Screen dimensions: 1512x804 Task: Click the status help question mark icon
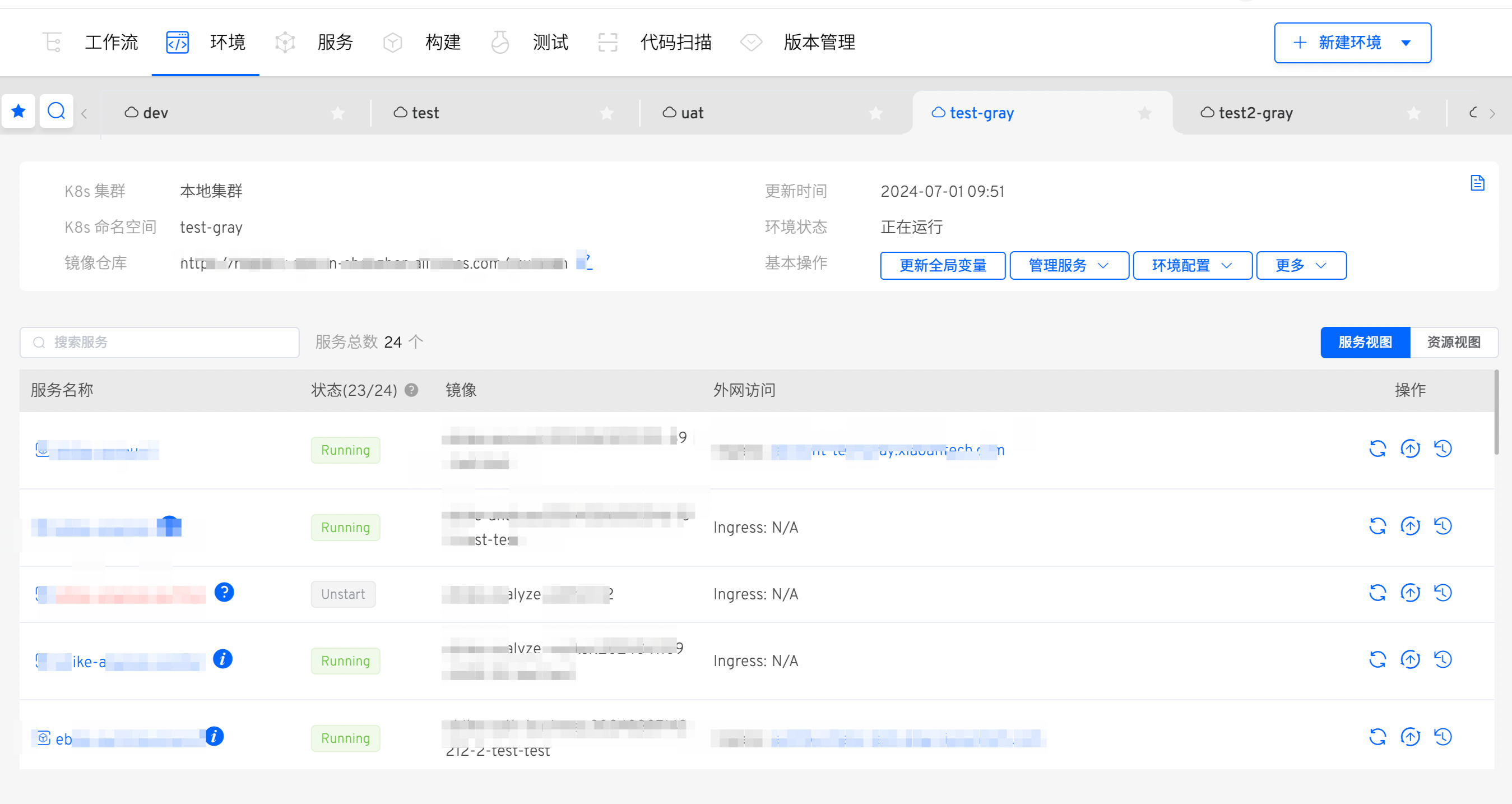click(411, 390)
